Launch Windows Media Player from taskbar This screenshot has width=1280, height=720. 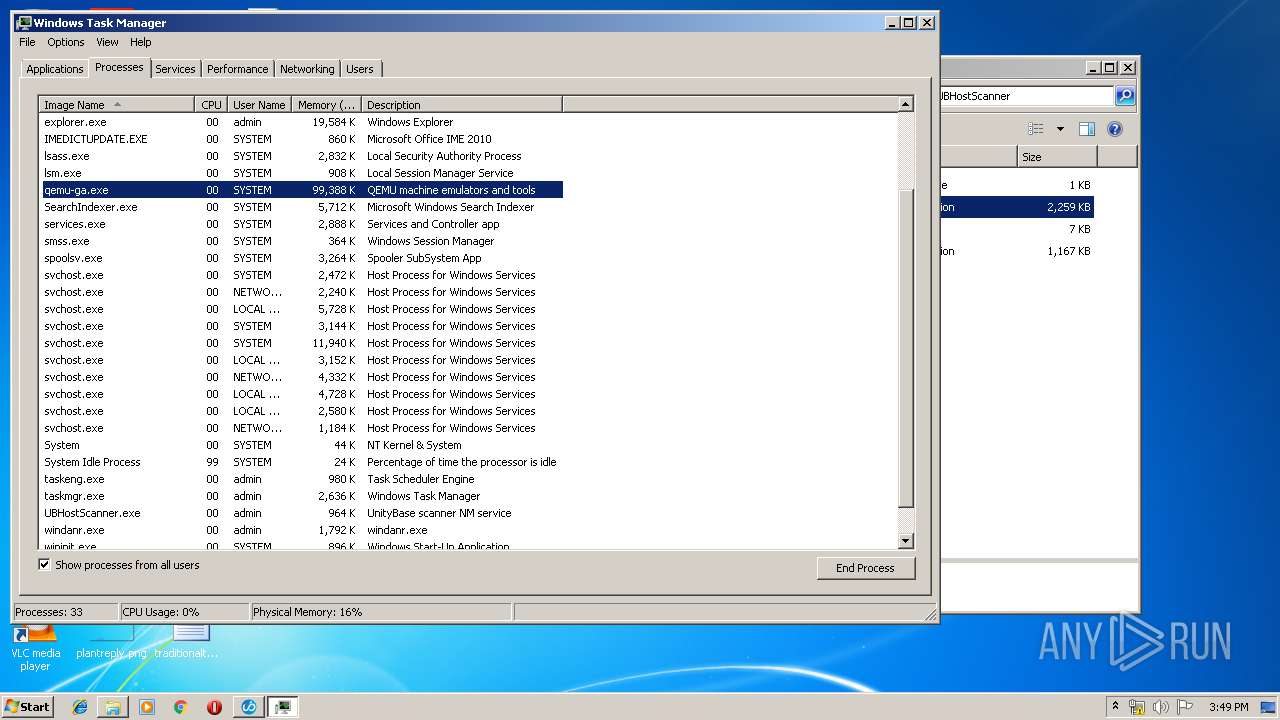pos(147,707)
